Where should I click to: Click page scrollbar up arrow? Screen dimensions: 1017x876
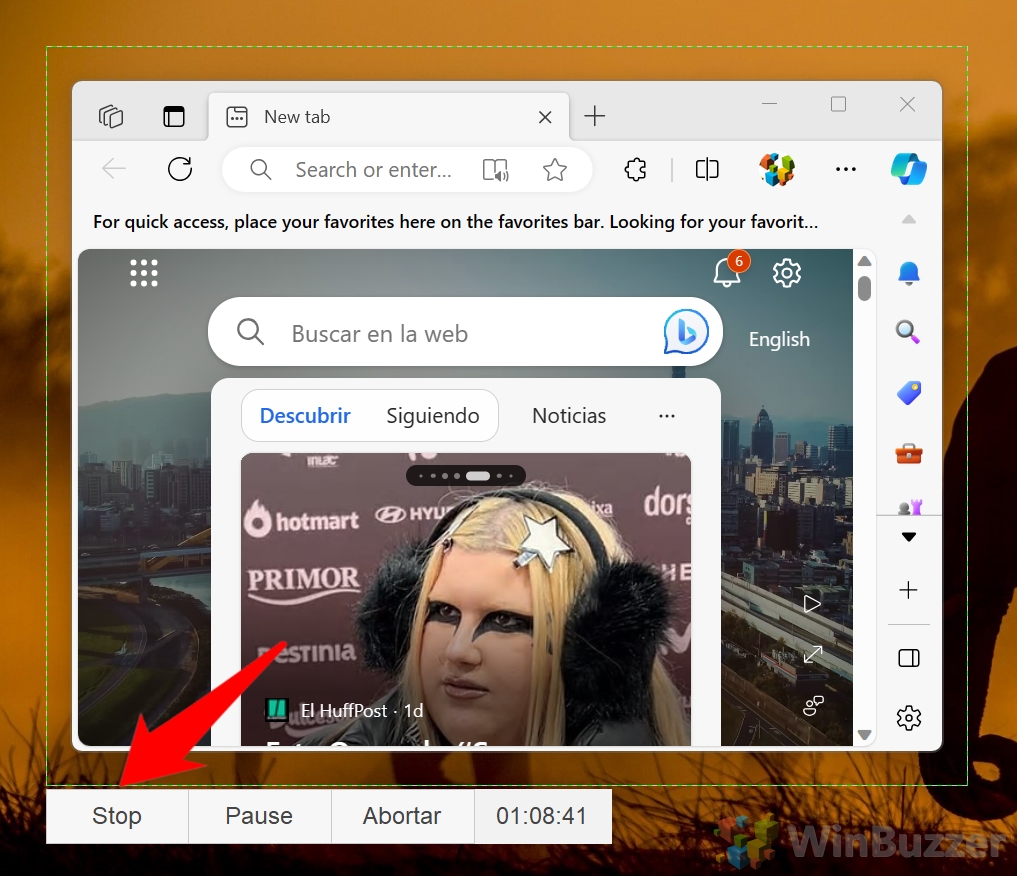click(x=864, y=261)
